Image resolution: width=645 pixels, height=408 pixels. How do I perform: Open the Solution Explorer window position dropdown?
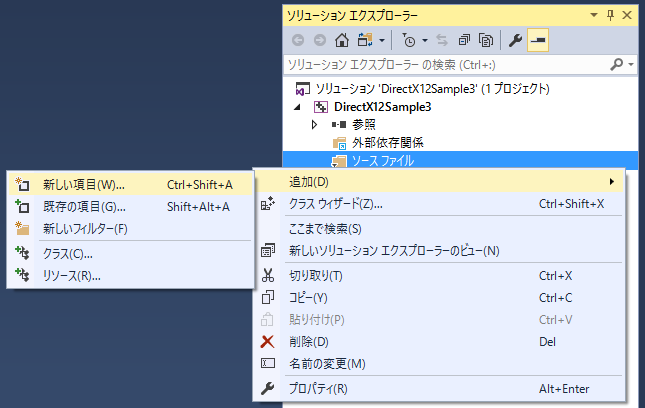[x=594, y=15]
